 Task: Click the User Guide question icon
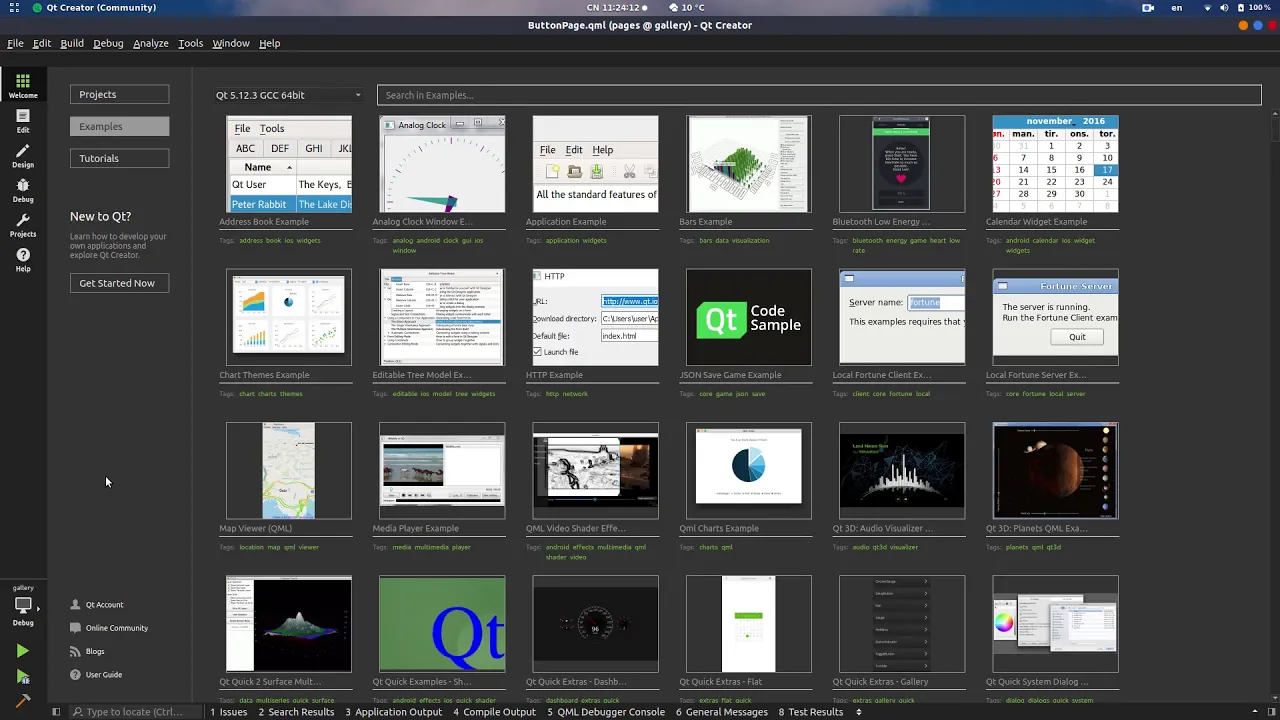pyautogui.click(x=75, y=675)
